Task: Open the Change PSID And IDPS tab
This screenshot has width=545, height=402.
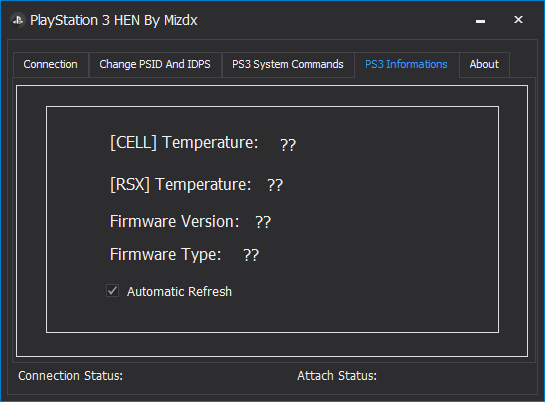Action: click(x=155, y=65)
